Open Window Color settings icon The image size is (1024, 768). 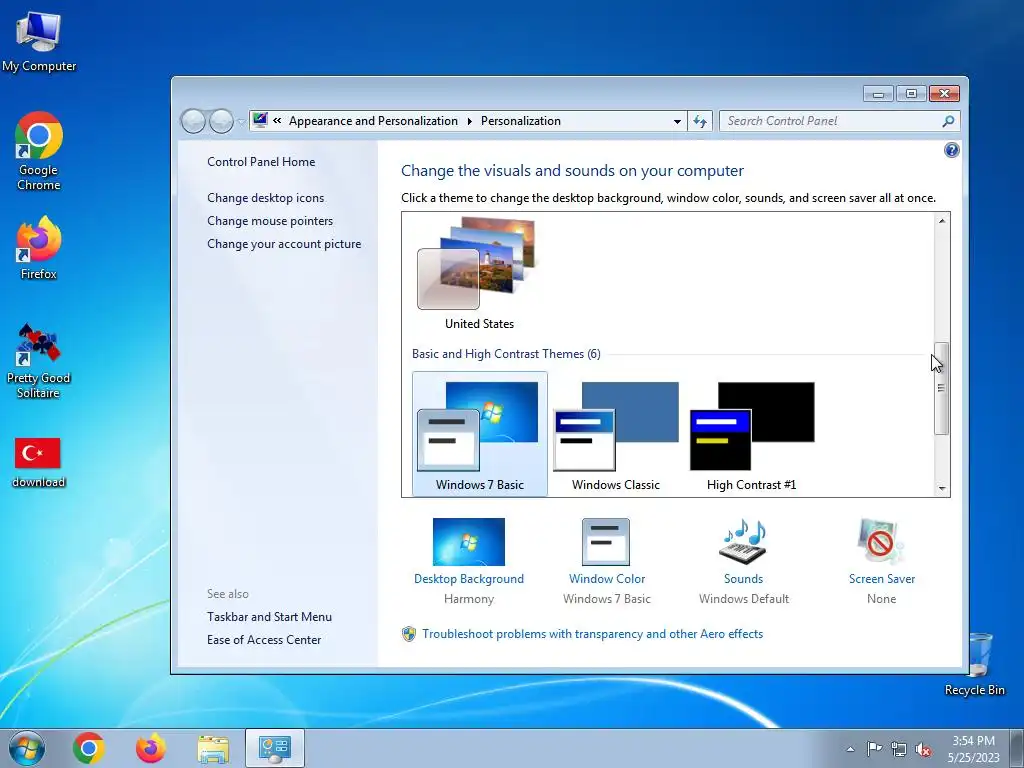pyautogui.click(x=606, y=542)
